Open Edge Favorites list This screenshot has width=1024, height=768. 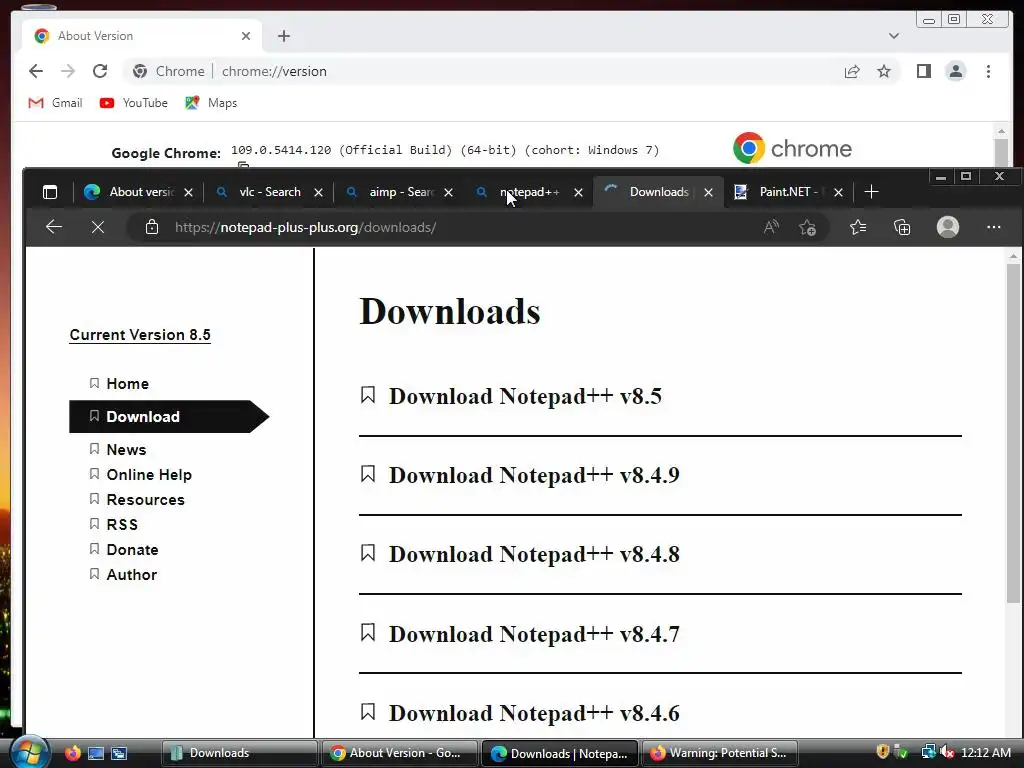click(x=858, y=227)
